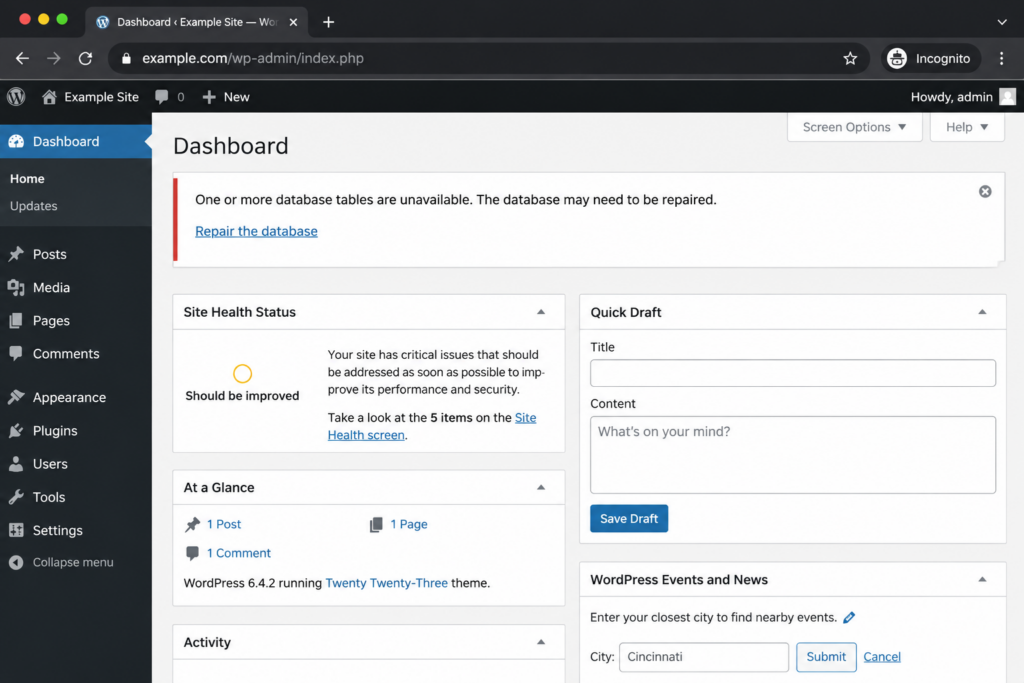Click the pages icon beside 1 Page
The image size is (1024, 683).
[376, 524]
